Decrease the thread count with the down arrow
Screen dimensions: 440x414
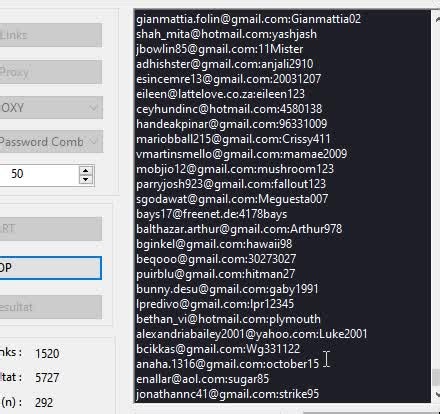click(x=86, y=179)
